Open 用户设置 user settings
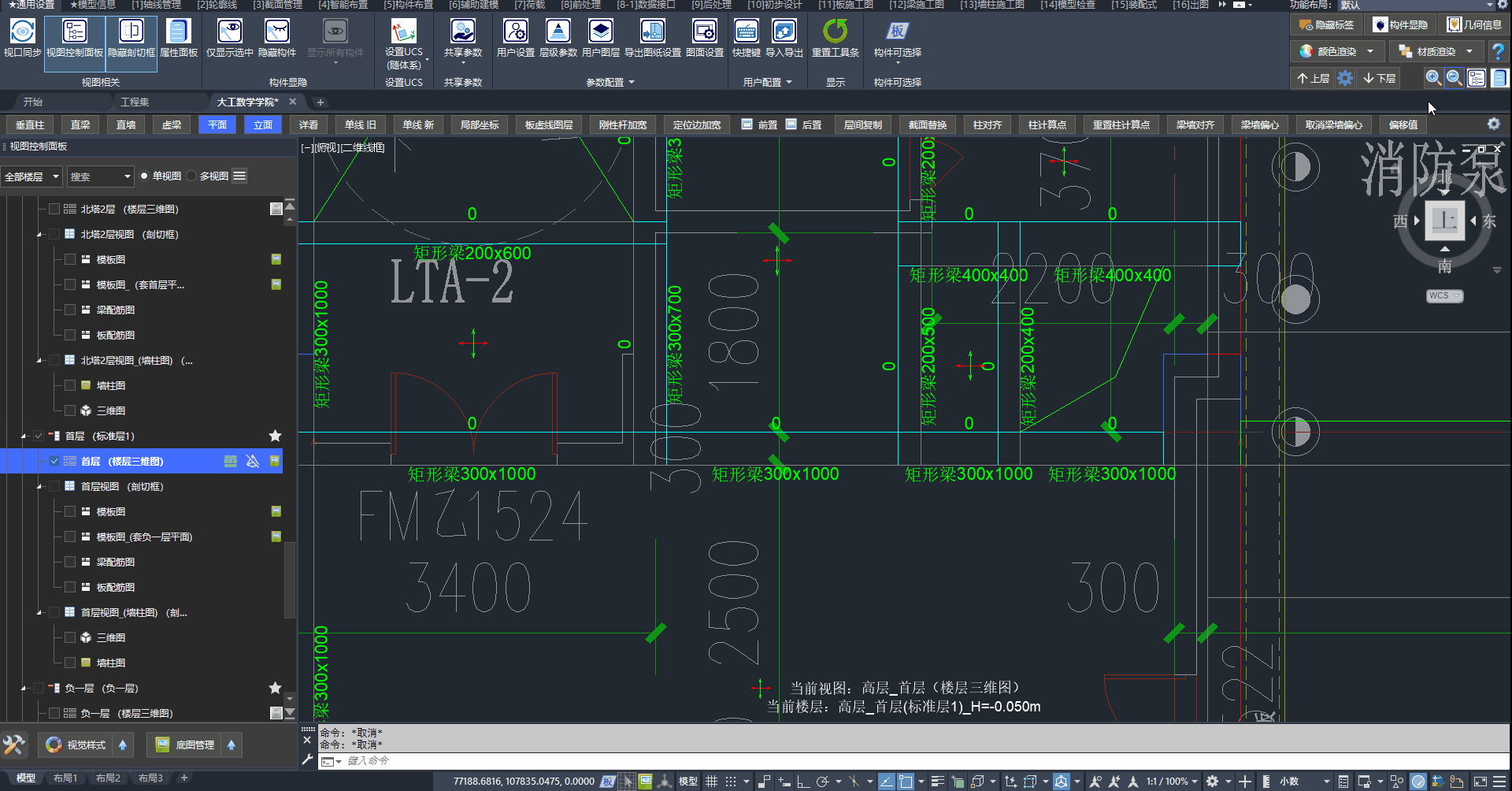 click(515, 39)
